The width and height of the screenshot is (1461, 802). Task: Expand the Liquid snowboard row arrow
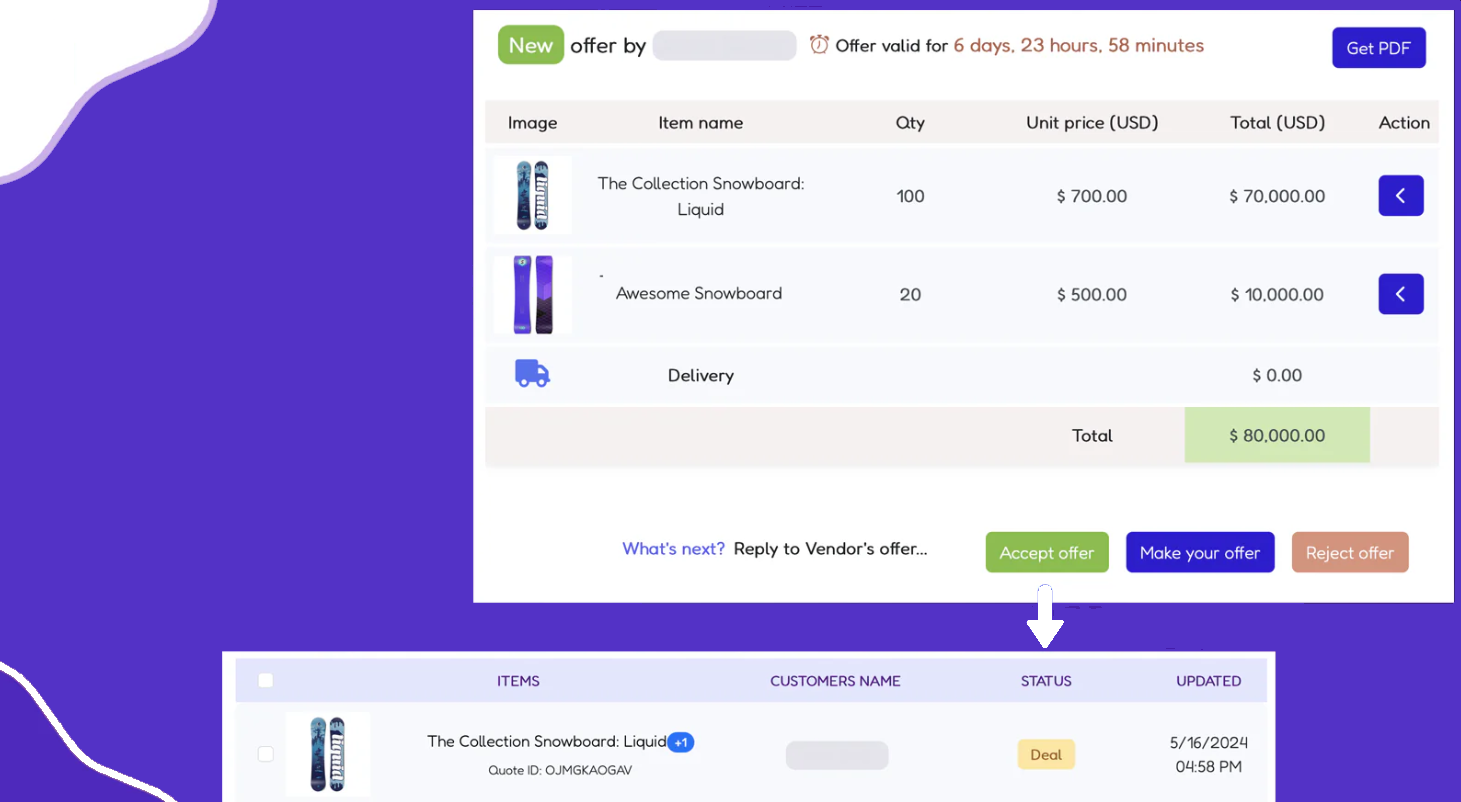tap(1400, 196)
